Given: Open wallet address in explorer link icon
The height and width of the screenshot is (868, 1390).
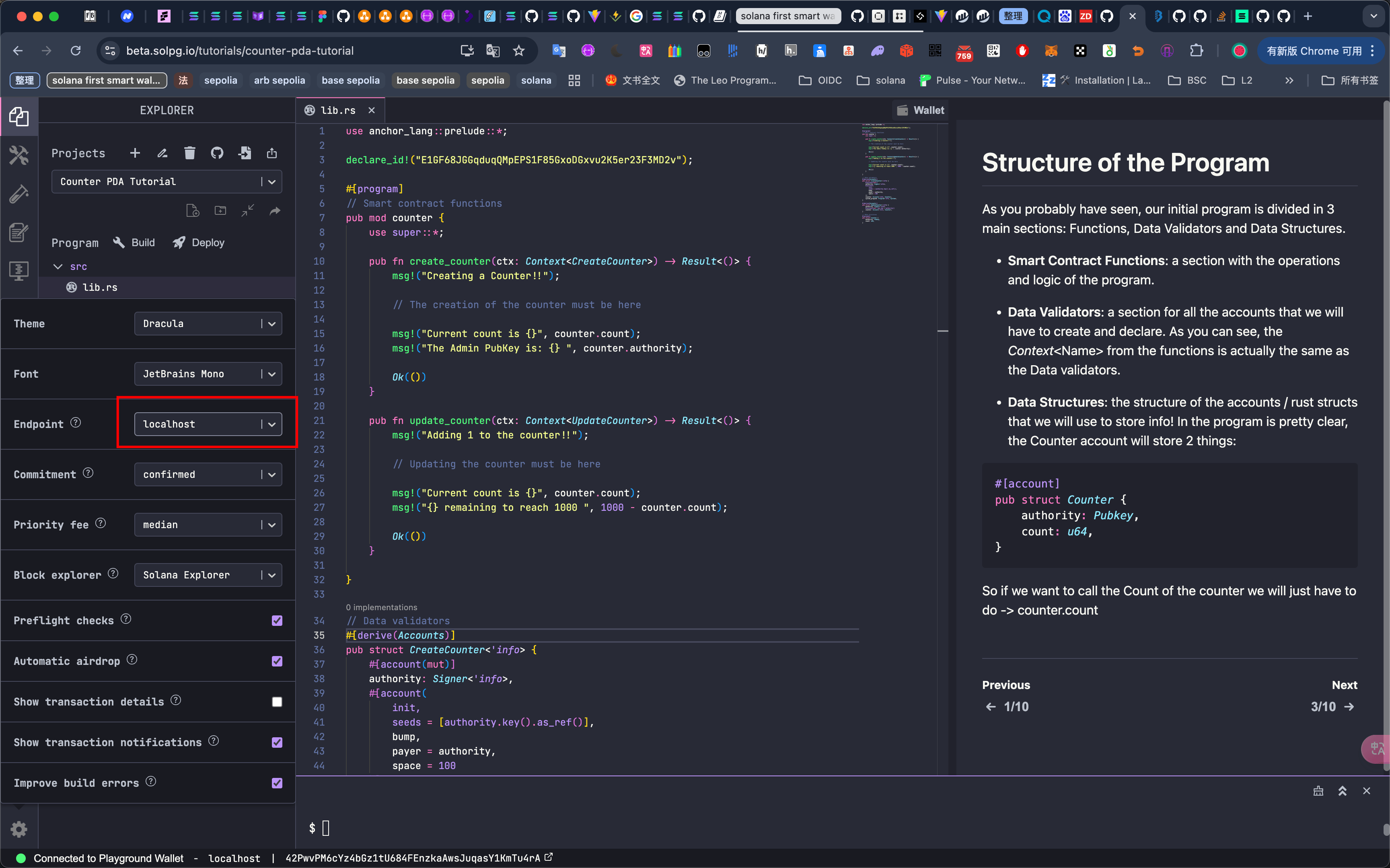Looking at the screenshot, I should (549, 857).
